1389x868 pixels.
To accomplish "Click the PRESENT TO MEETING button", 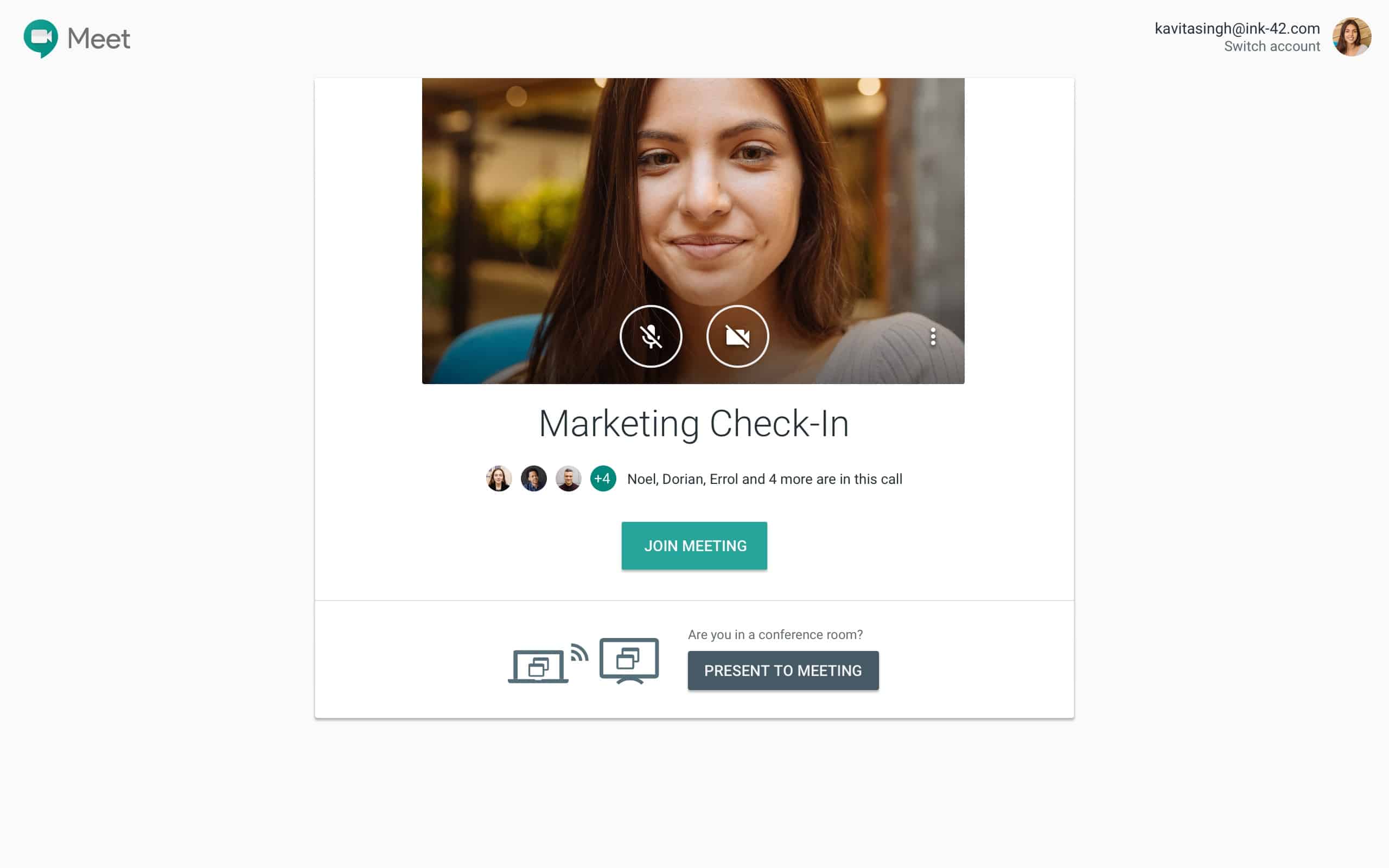I will pos(783,671).
